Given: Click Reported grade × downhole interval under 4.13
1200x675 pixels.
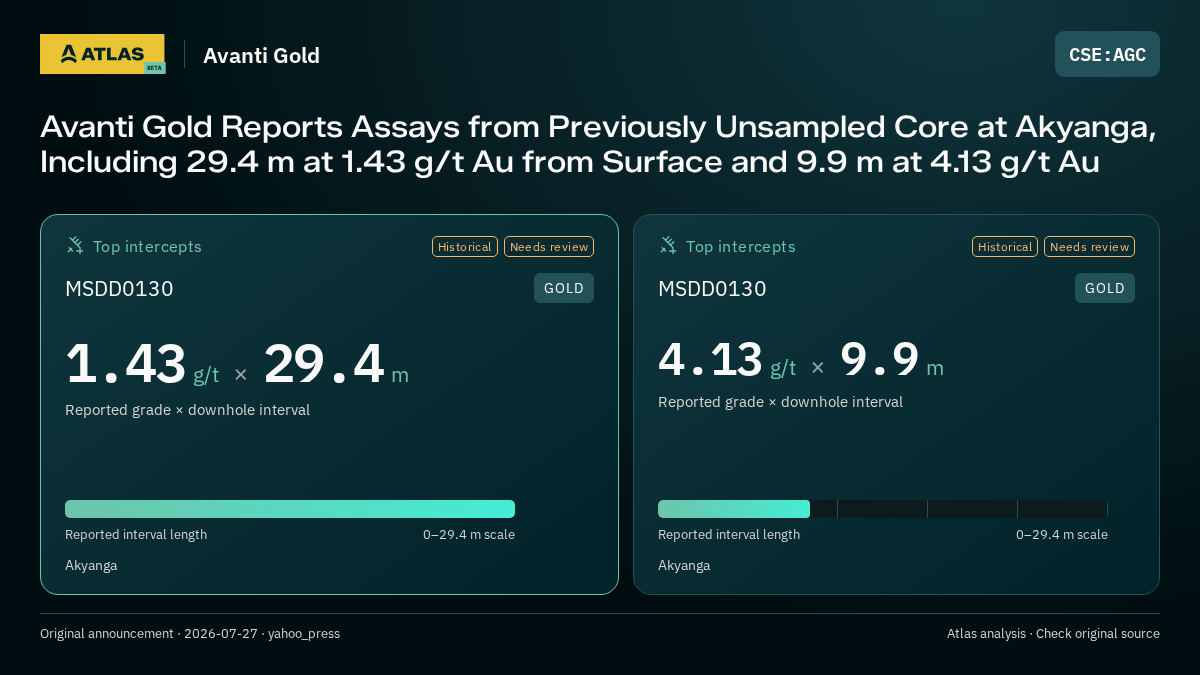Looking at the screenshot, I should point(780,402).
